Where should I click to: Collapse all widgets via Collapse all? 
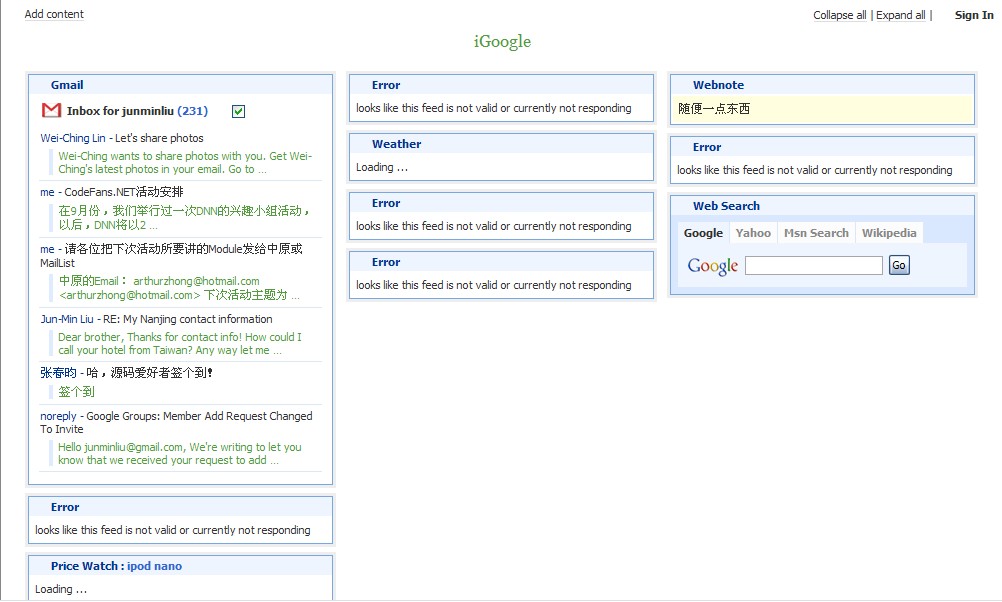[x=840, y=15]
